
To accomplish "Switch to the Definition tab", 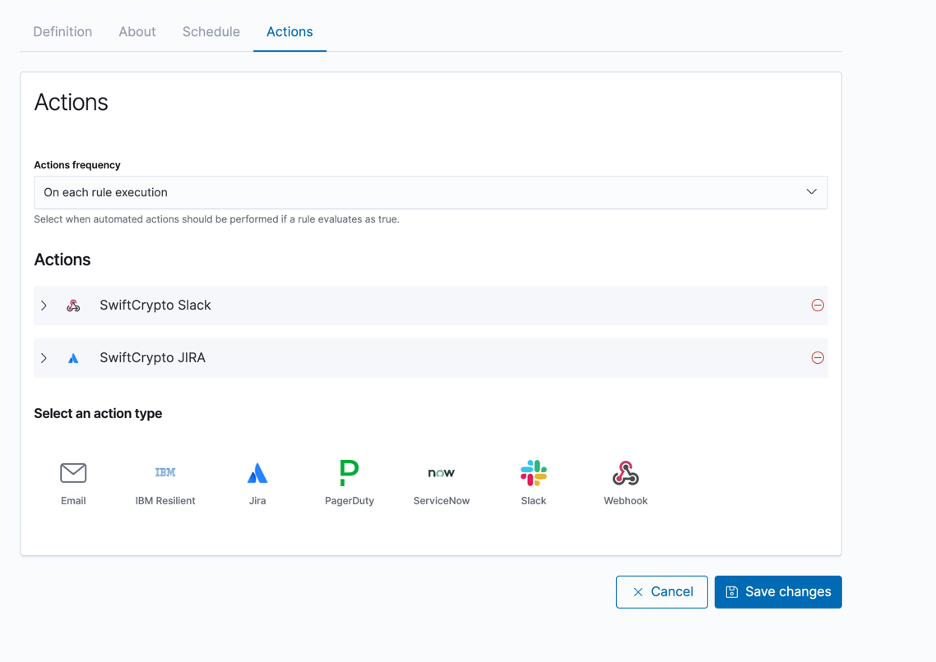I will pyautogui.click(x=63, y=32).
